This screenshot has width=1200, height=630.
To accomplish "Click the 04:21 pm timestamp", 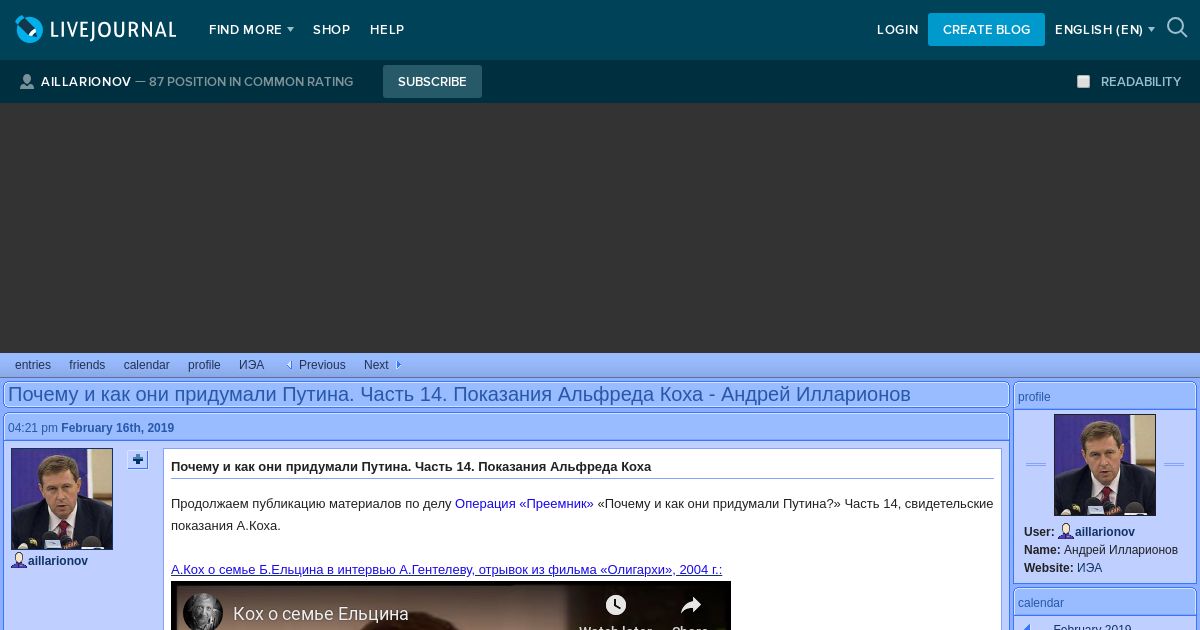I will pyautogui.click(x=33, y=428).
